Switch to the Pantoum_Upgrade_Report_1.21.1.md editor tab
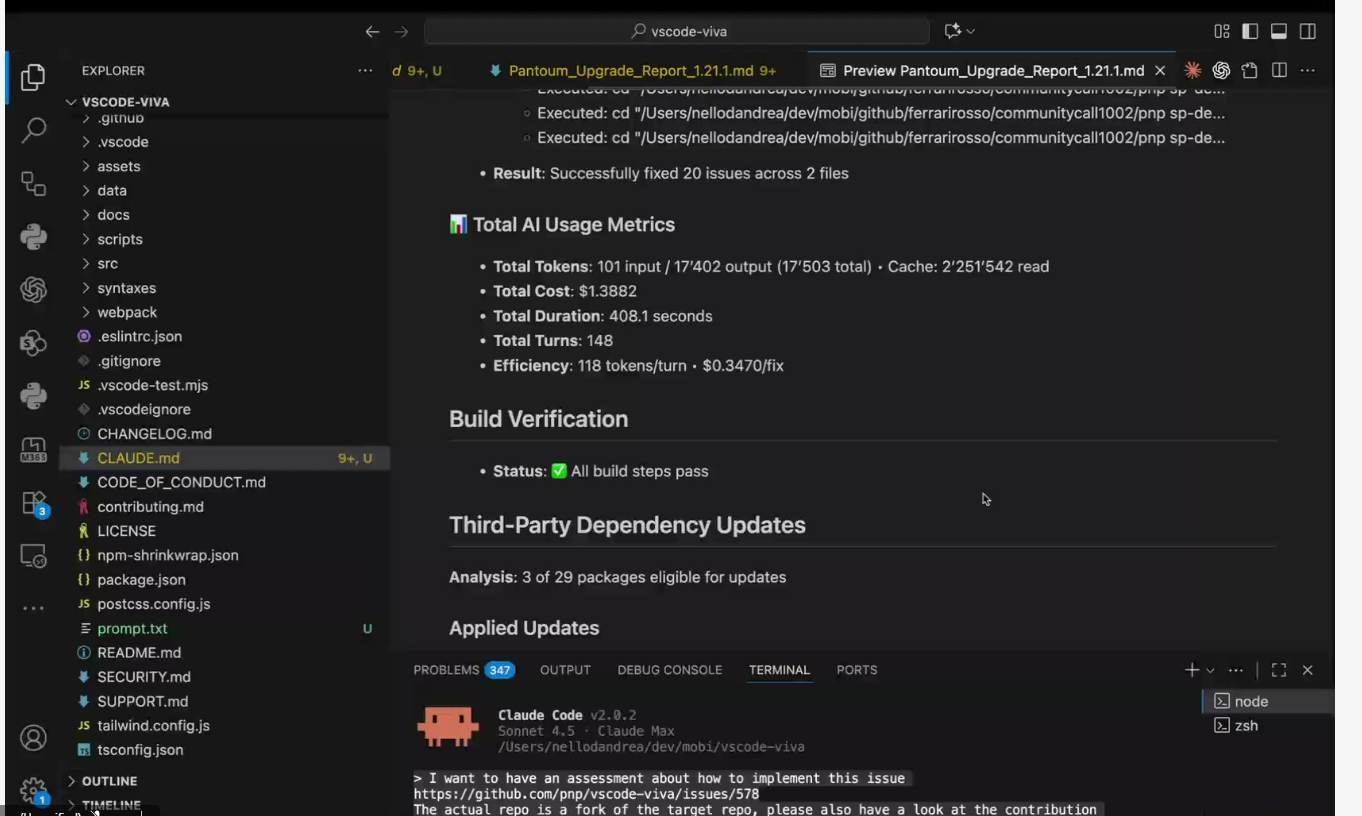1362x816 pixels. click(630, 71)
